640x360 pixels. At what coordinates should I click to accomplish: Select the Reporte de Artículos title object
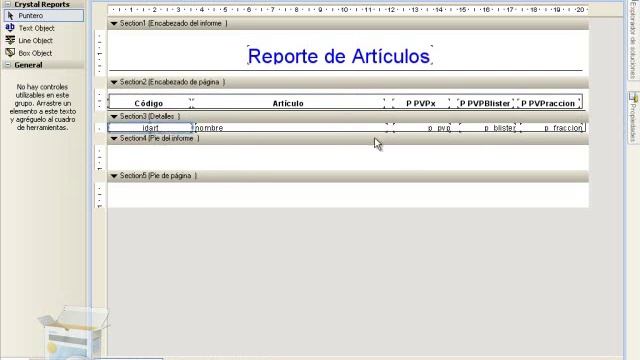point(339,56)
